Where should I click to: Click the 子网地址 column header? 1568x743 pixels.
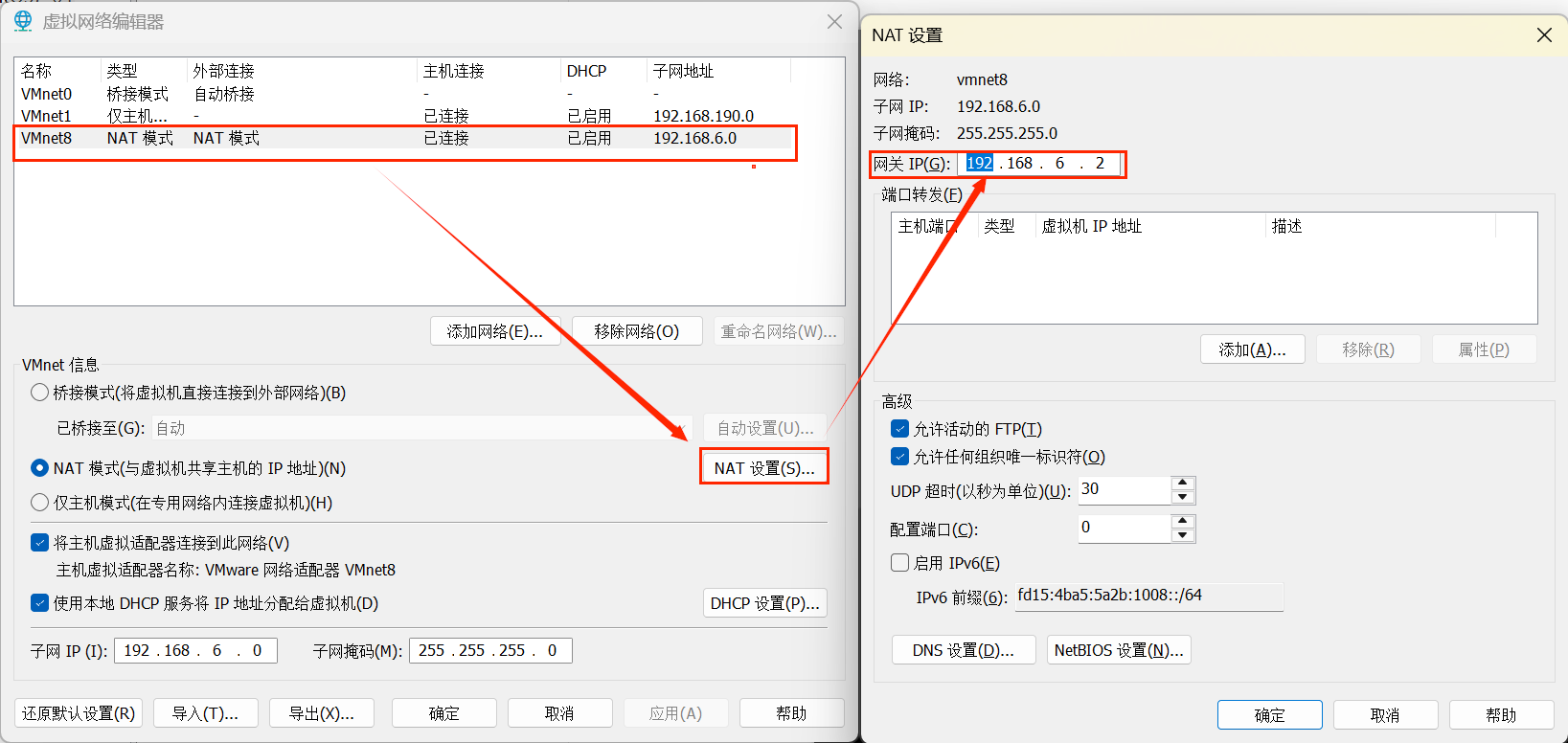point(718,71)
